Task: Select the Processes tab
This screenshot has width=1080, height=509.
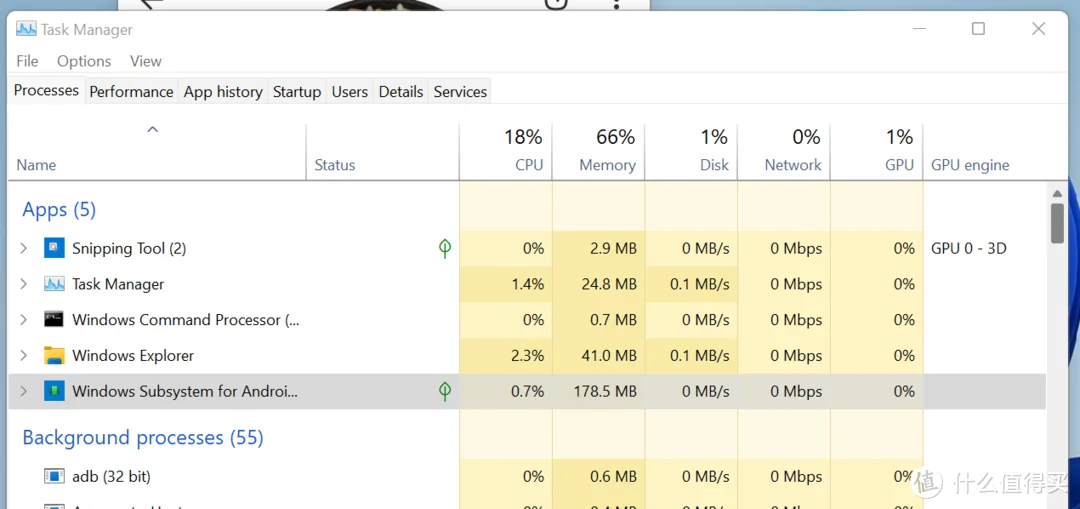Action: pyautogui.click(x=46, y=90)
